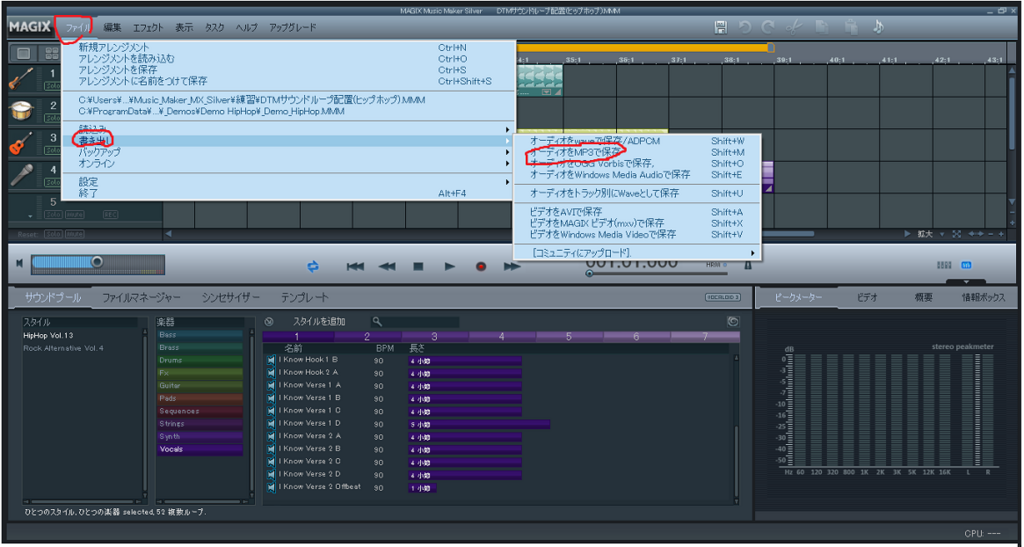Expand the 読込み submenu arrow
The height and width of the screenshot is (547, 1024).
pos(507,129)
